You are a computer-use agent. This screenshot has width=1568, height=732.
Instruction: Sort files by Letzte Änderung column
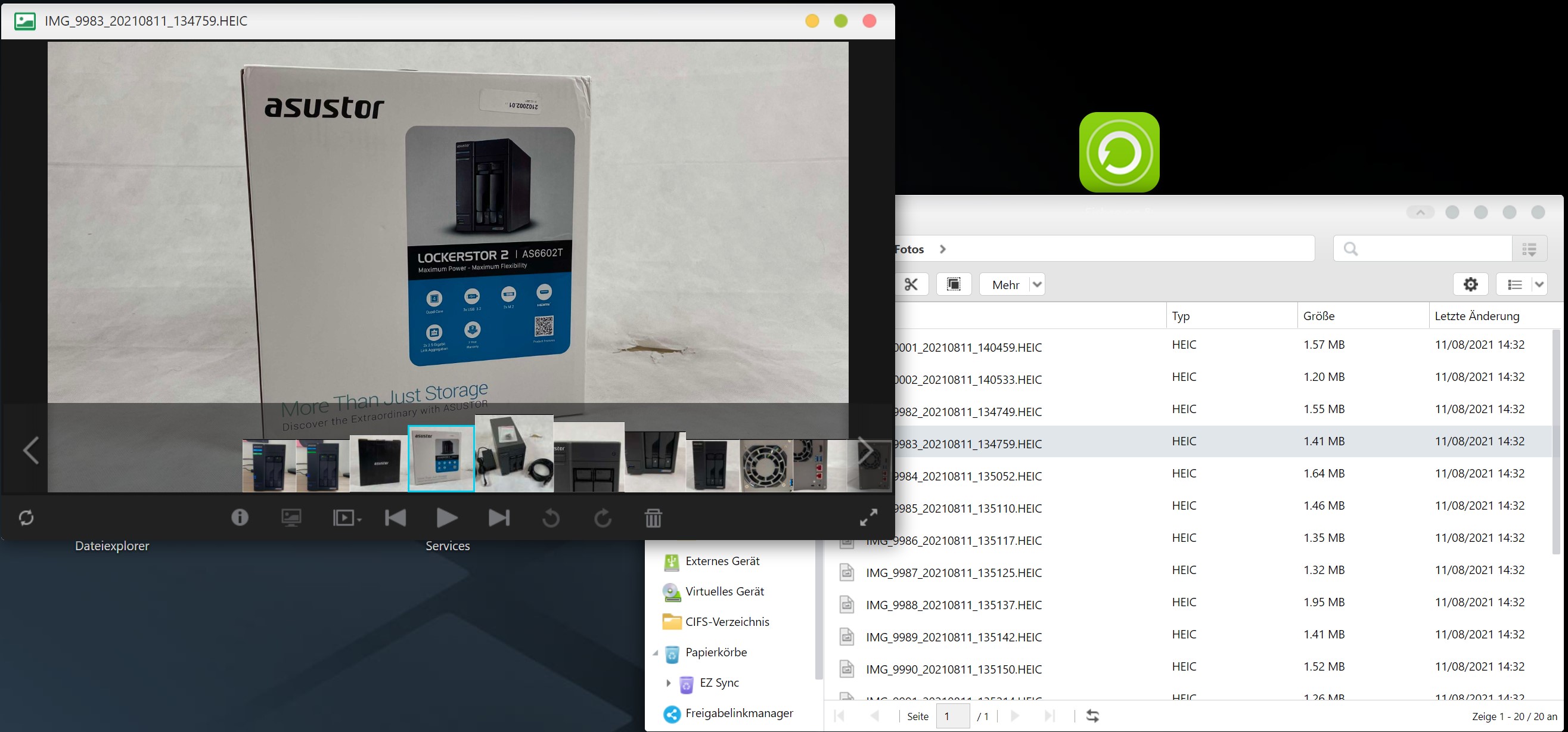tap(1491, 316)
